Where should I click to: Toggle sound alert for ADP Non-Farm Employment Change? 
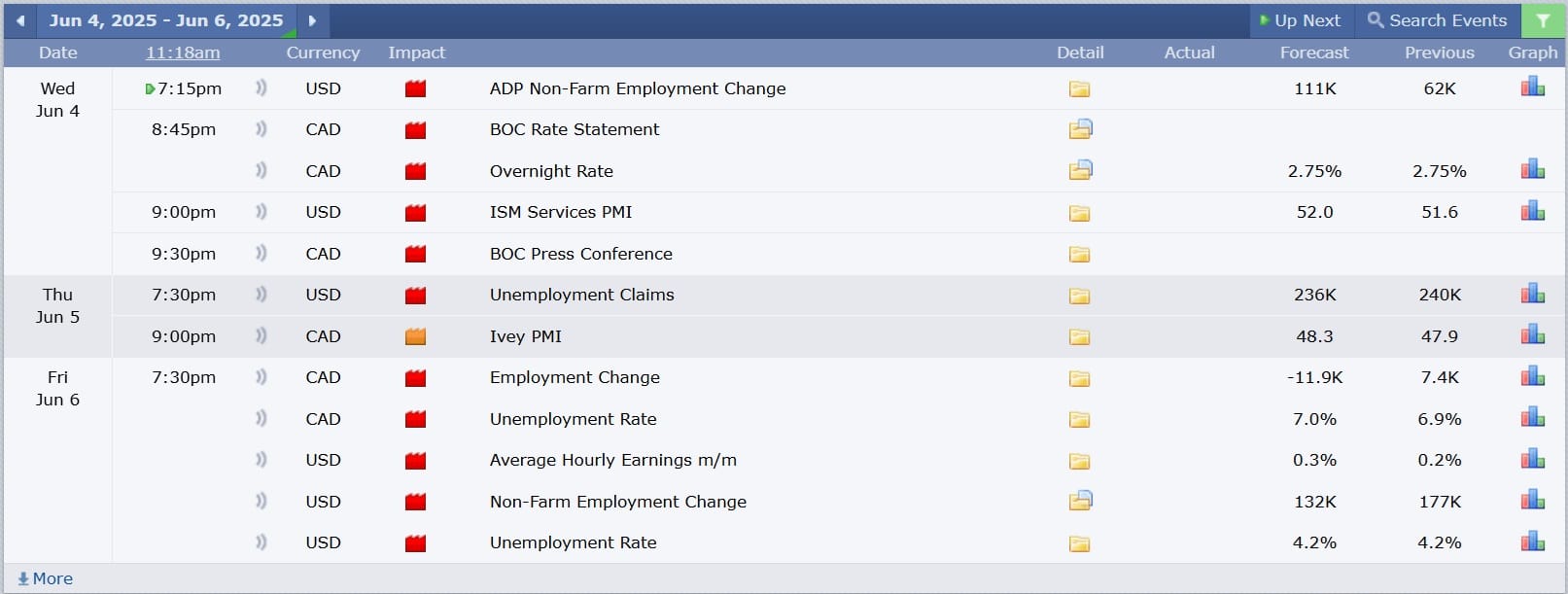point(261,88)
